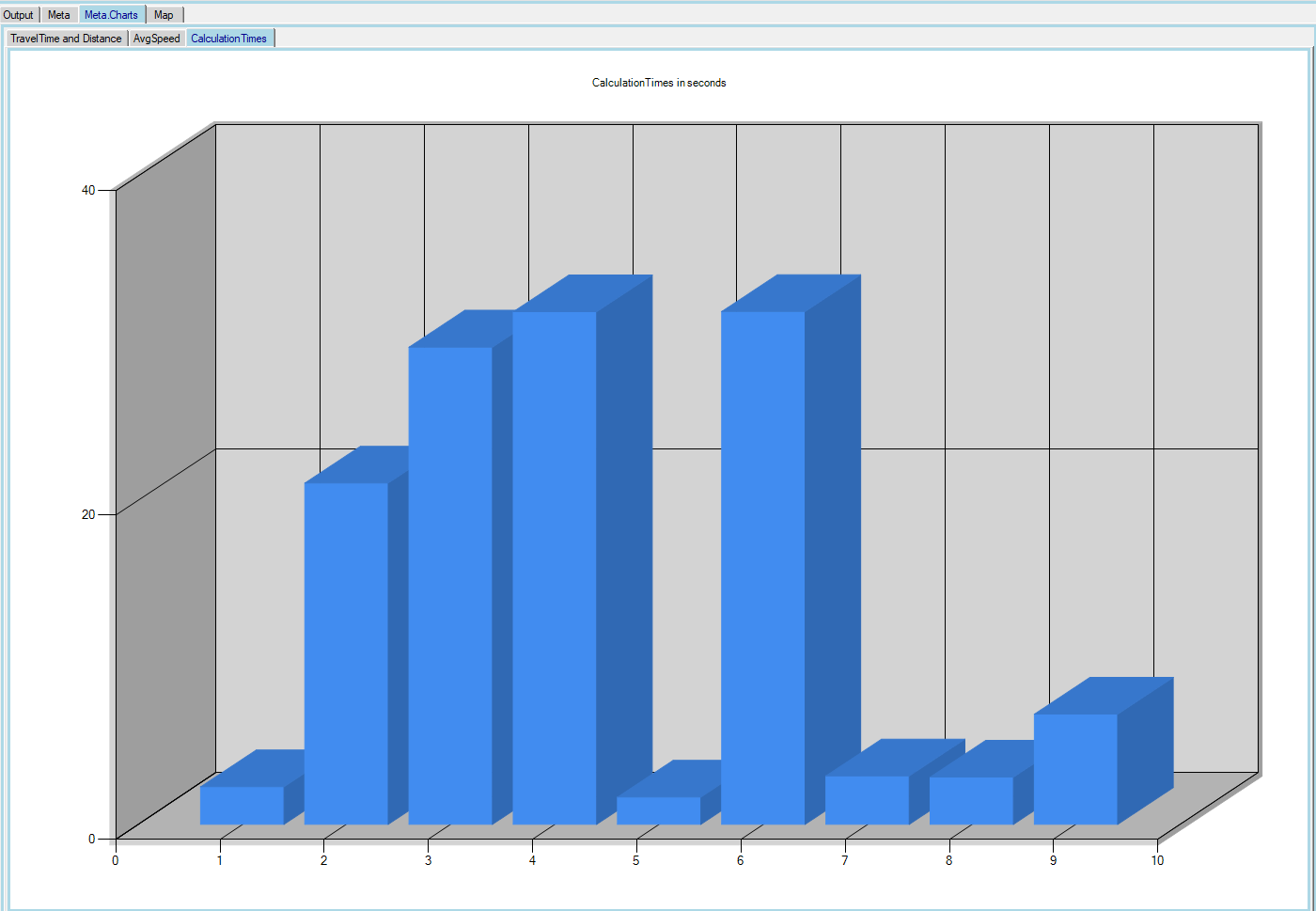Click the short seventh bar

(867, 800)
